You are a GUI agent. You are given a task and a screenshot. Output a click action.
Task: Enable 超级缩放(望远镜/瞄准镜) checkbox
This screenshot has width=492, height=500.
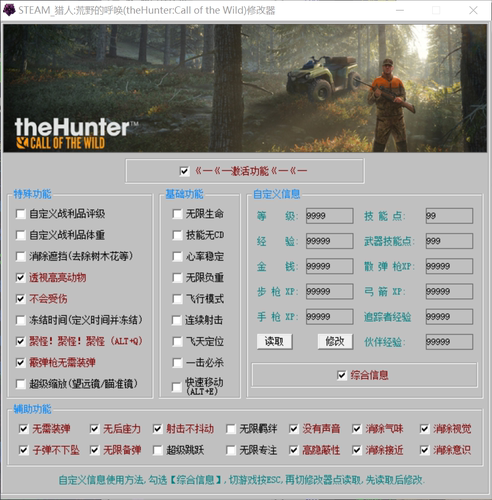pyautogui.click(x=21, y=384)
